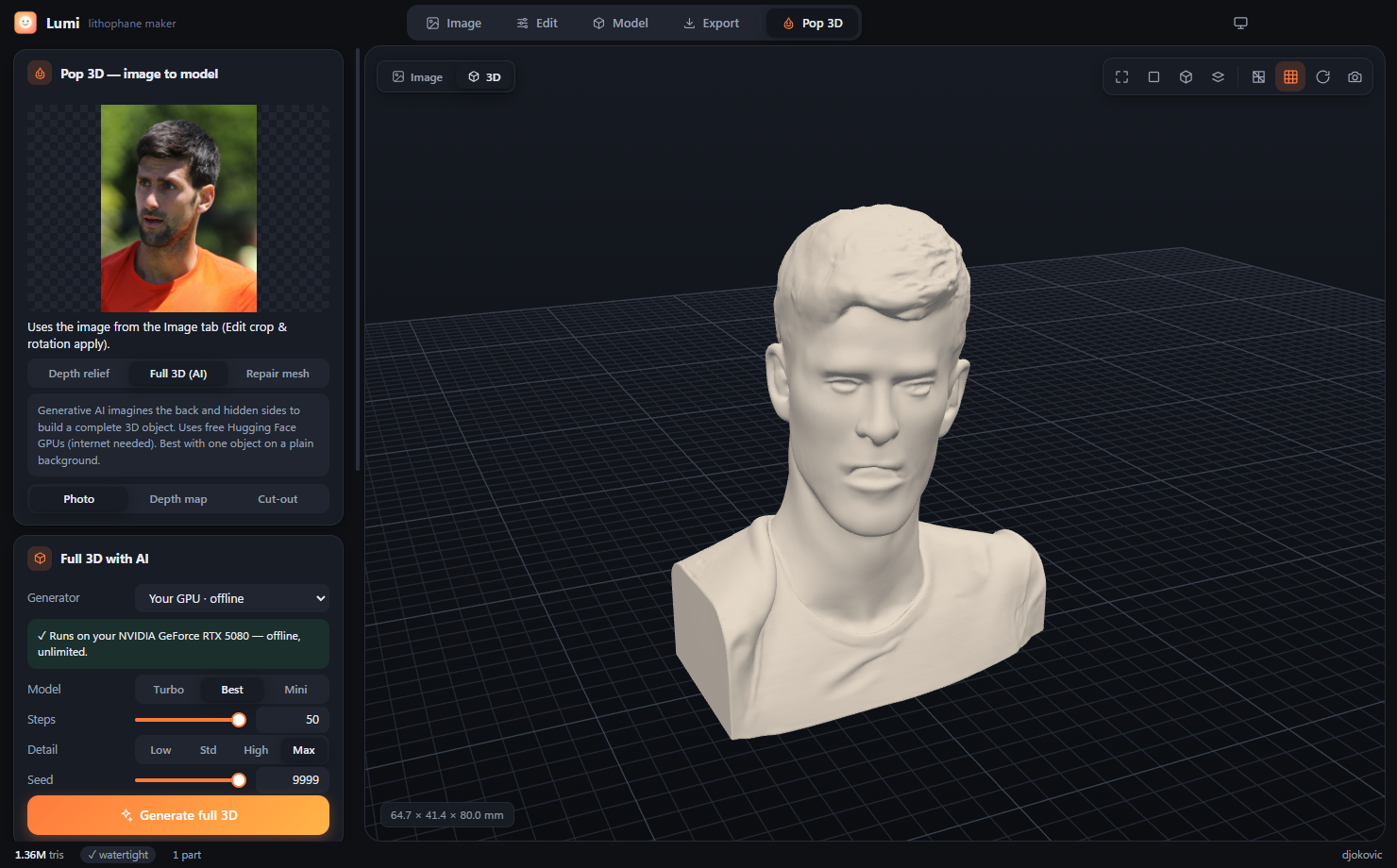Image resolution: width=1397 pixels, height=868 pixels.
Task: Click the auto-rotate circular arrow icon
Action: pos(1322,77)
